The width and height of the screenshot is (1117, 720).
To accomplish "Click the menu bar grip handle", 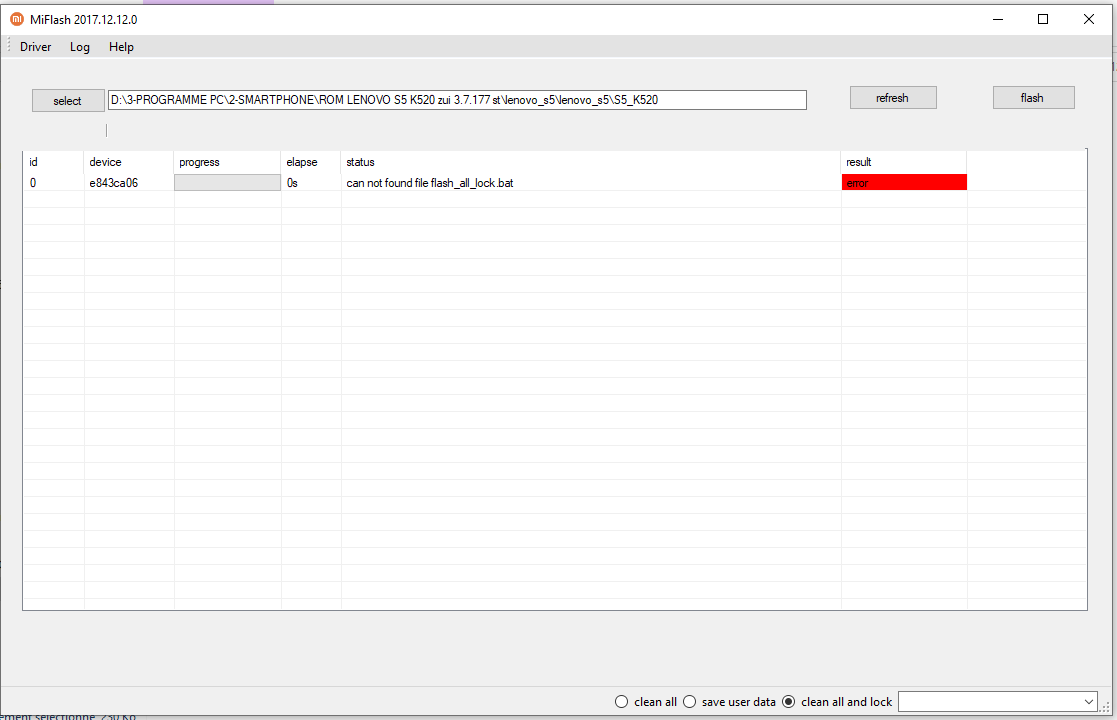I will coord(9,46).
